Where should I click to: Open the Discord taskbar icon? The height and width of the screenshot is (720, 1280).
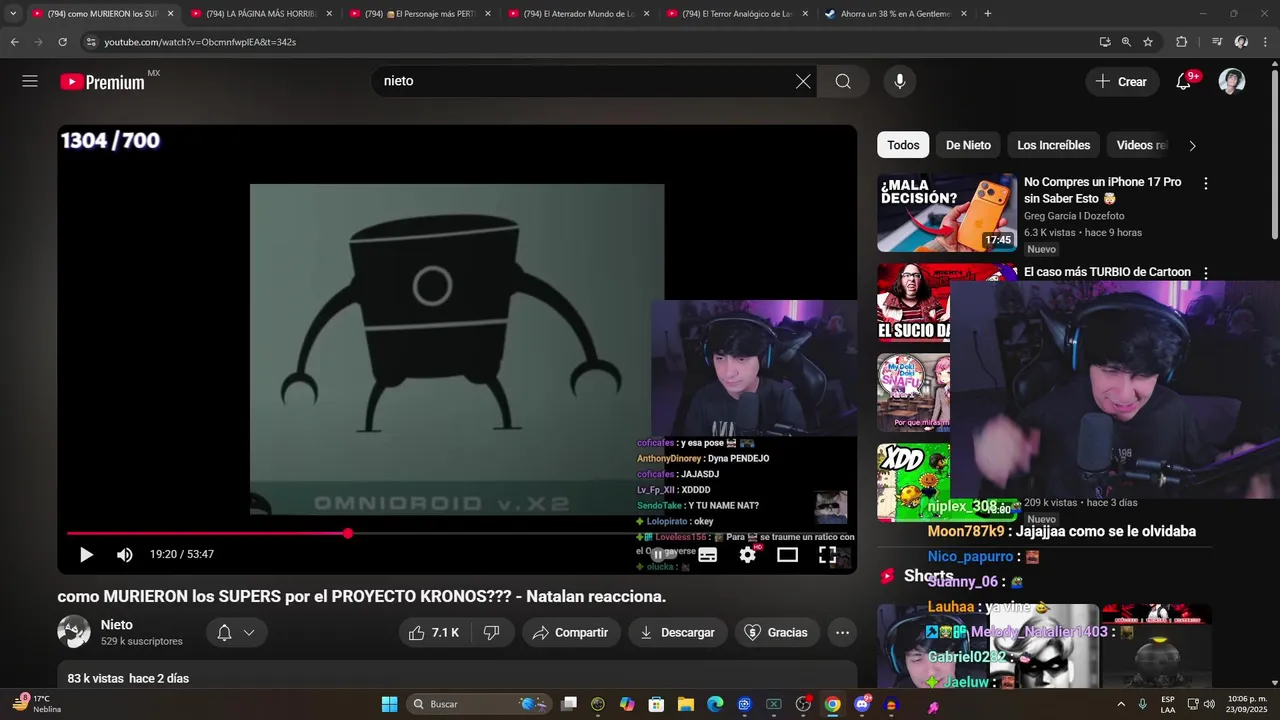862,704
